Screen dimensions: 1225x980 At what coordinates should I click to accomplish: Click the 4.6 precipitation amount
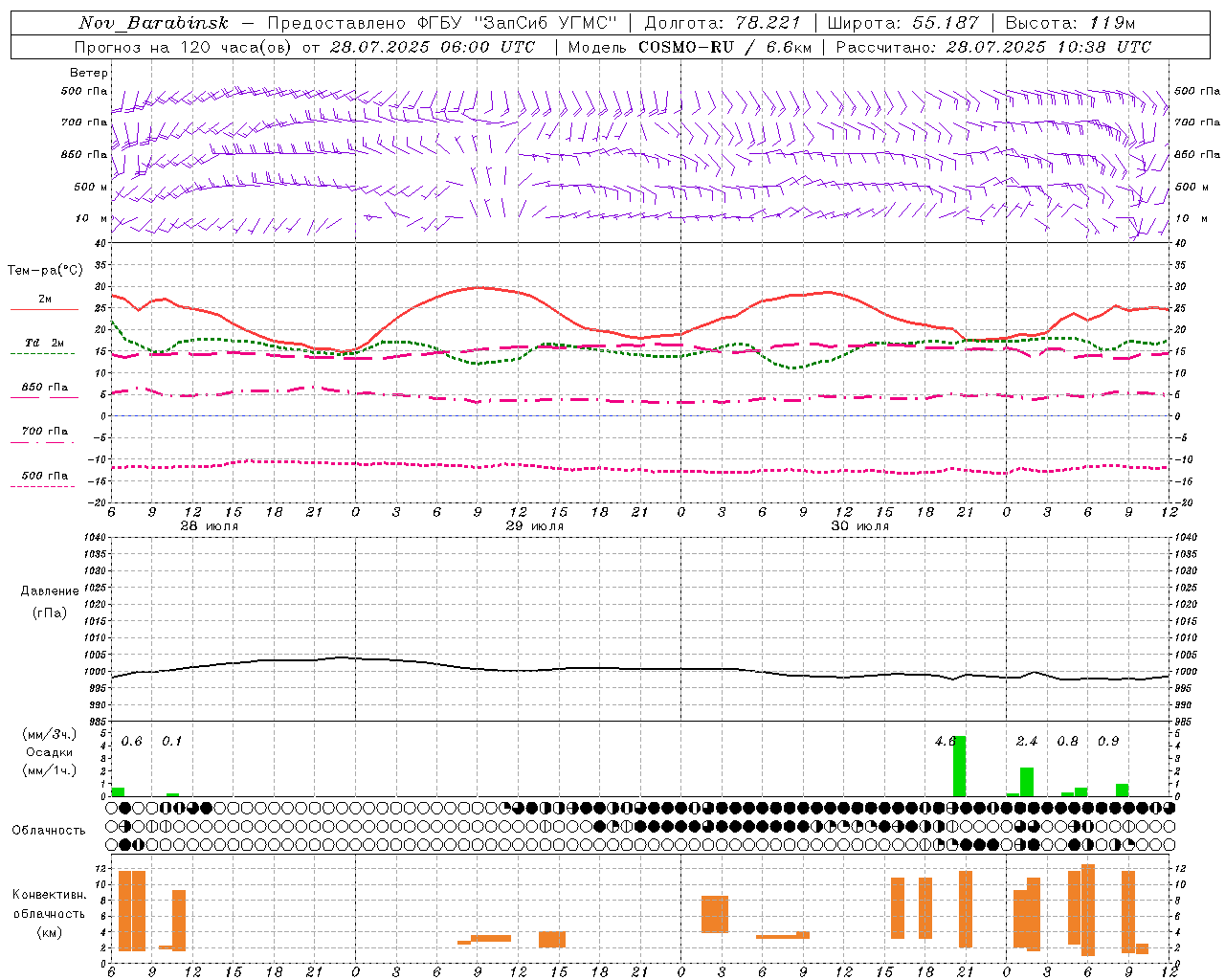click(x=945, y=742)
